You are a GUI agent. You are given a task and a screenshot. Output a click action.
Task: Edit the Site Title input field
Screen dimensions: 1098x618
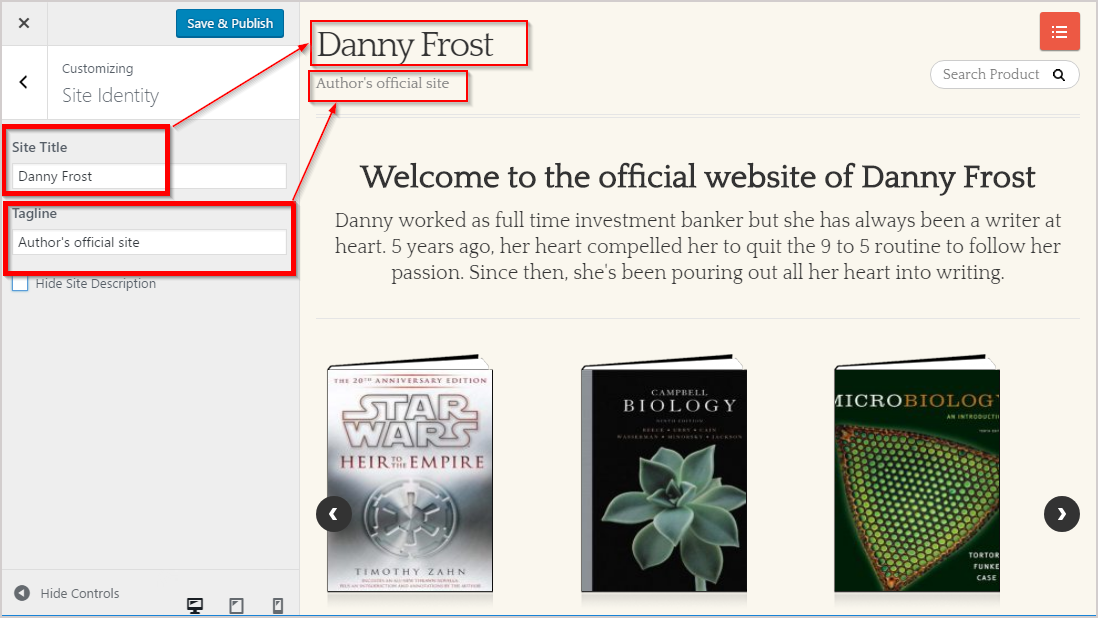[x=149, y=176]
